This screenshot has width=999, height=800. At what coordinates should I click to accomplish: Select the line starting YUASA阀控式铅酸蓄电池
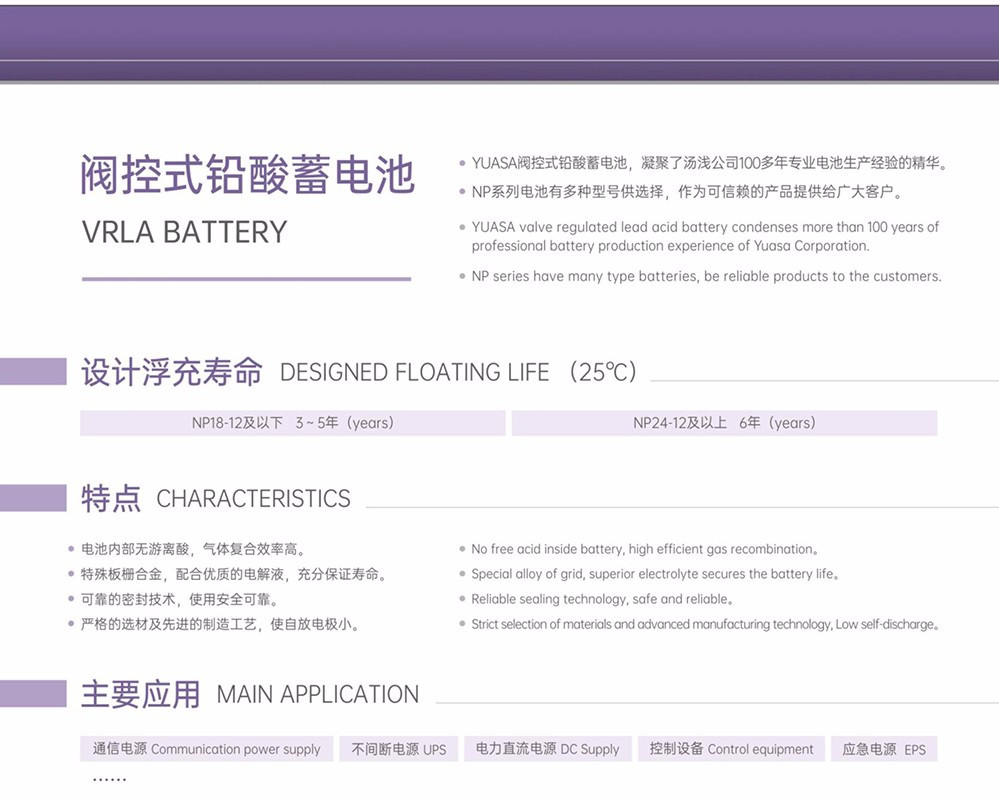(709, 163)
